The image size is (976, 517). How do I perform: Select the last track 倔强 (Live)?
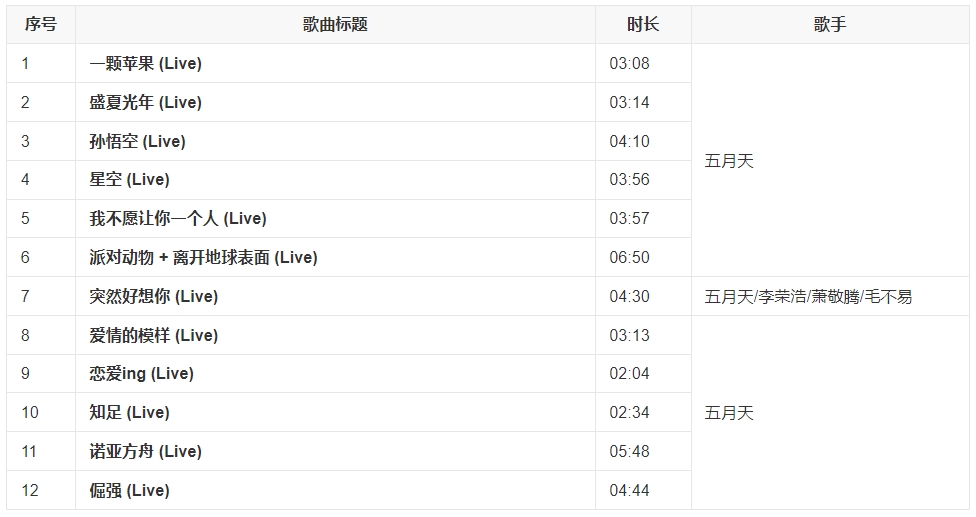(129, 491)
